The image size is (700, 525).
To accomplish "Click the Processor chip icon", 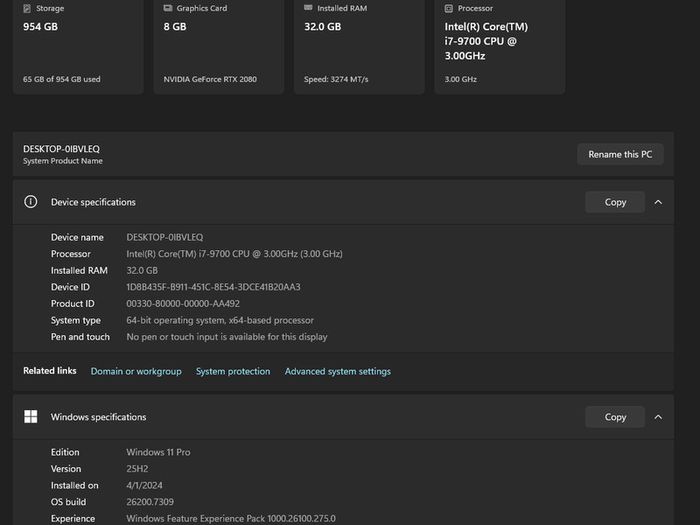I will 449,8.
